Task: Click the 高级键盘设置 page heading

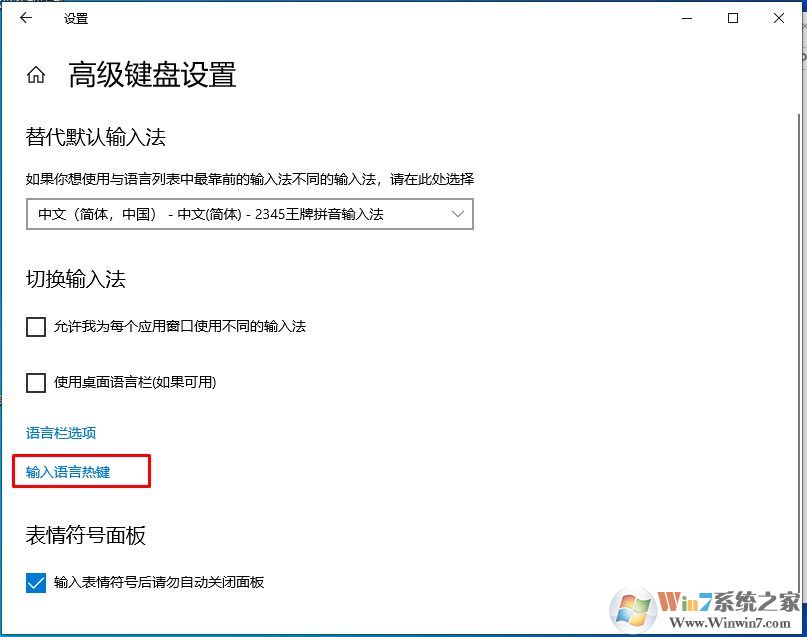Action: pos(150,75)
